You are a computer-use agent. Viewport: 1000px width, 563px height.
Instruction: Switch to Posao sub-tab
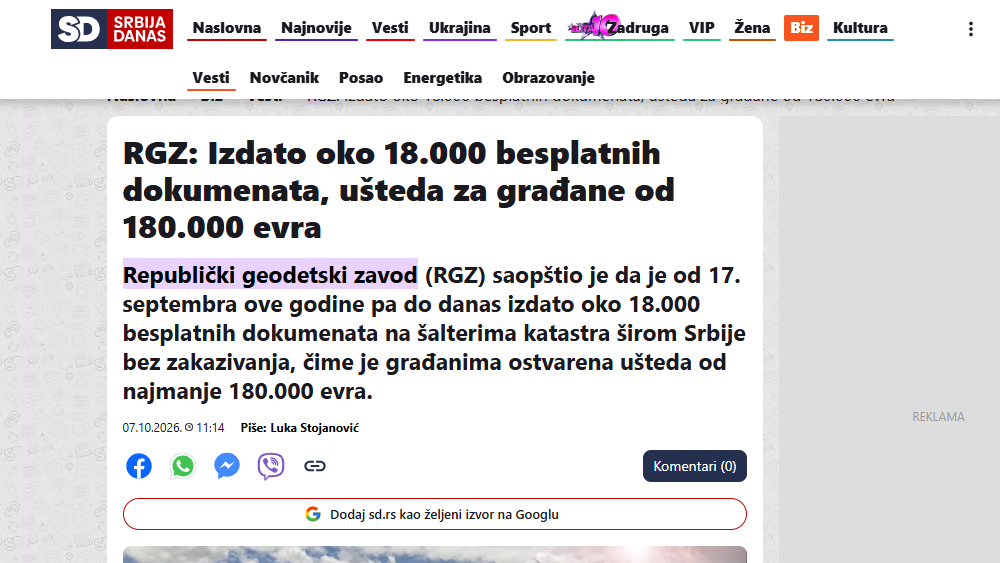point(361,78)
